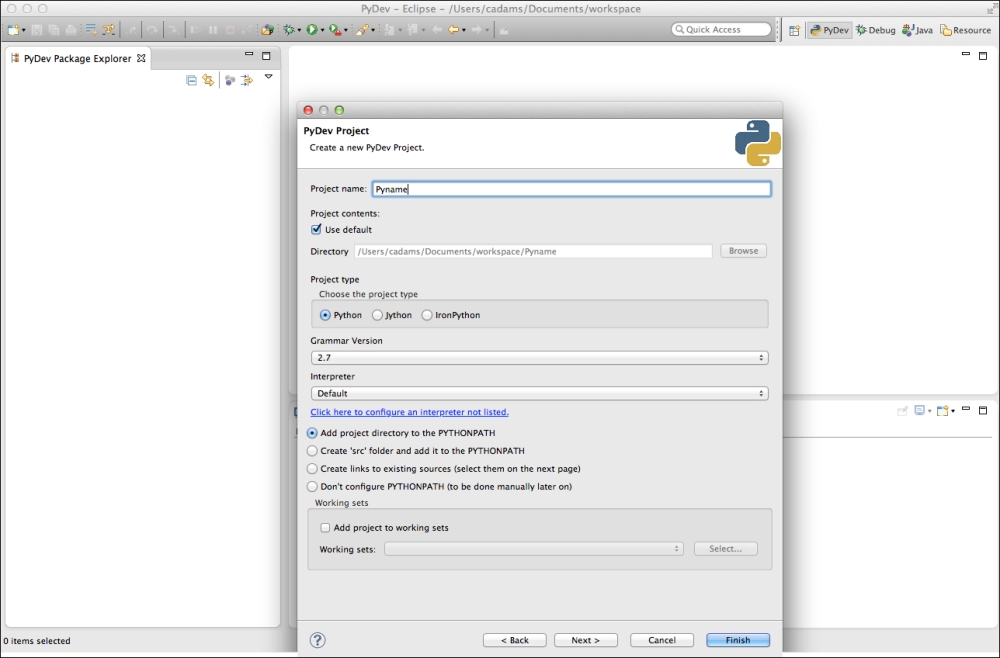Maximize the PyDev Package Explorer panel
Screen dimensions: 1000x658
pyautogui.click(x=266, y=56)
